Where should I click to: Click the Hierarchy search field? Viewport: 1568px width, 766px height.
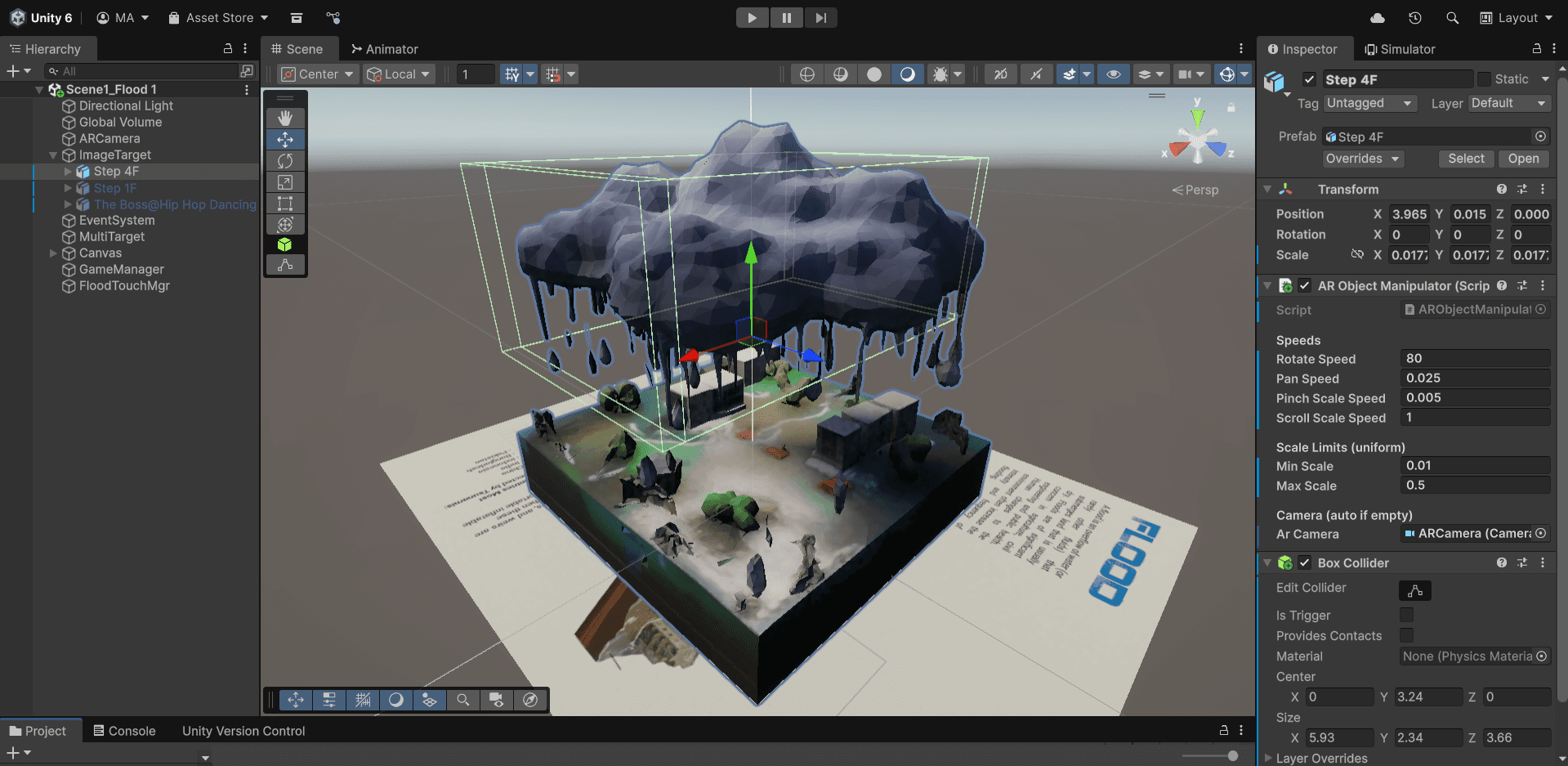click(141, 71)
